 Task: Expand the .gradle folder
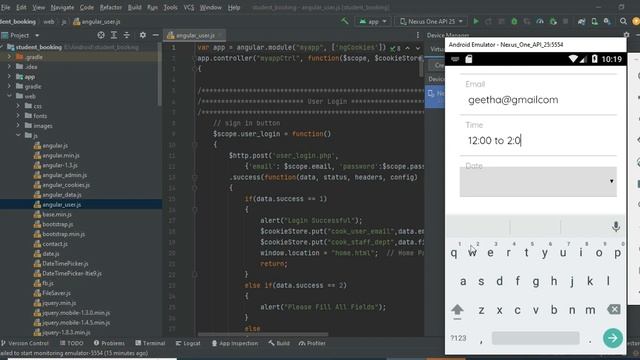tap(9, 57)
